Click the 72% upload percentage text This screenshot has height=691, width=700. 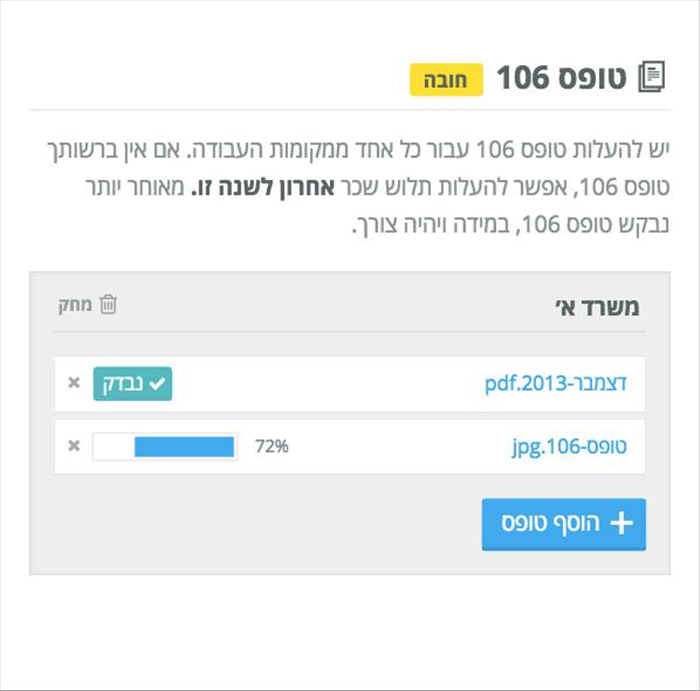coord(271,446)
